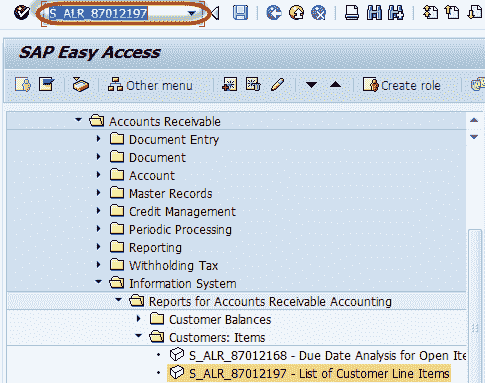Click the First Page icon
Image resolution: width=485 pixels, height=383 pixels.
[430, 13]
